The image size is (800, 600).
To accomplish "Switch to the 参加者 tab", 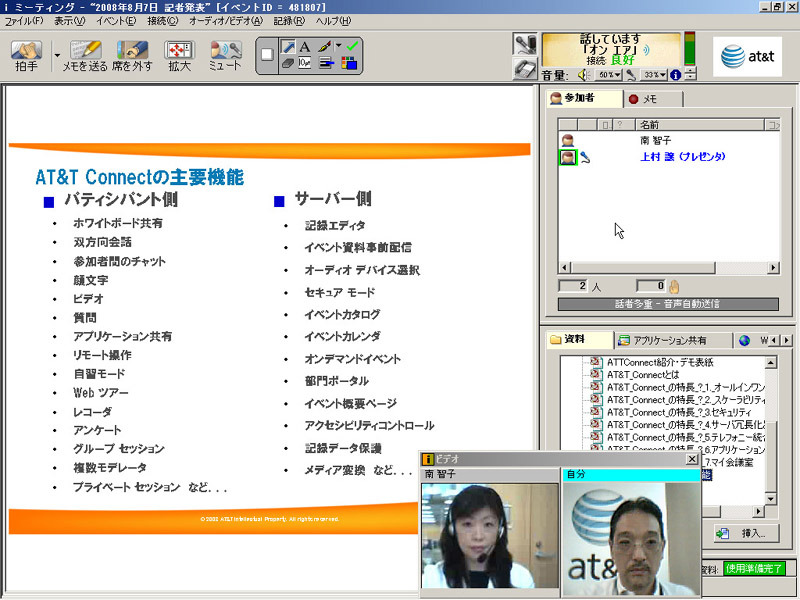I will (x=585, y=98).
